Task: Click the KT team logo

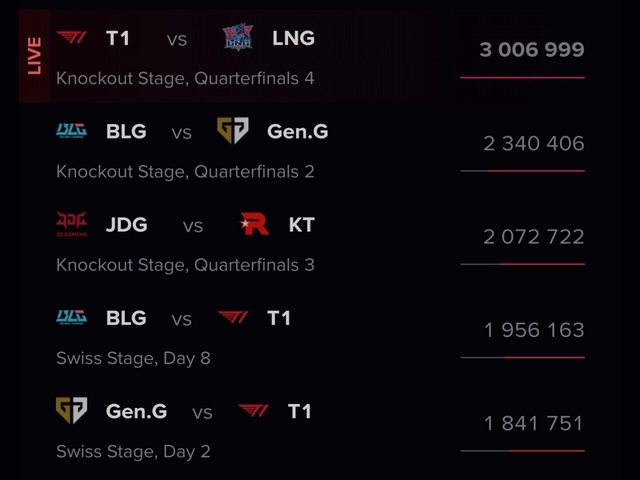Action: [x=255, y=225]
